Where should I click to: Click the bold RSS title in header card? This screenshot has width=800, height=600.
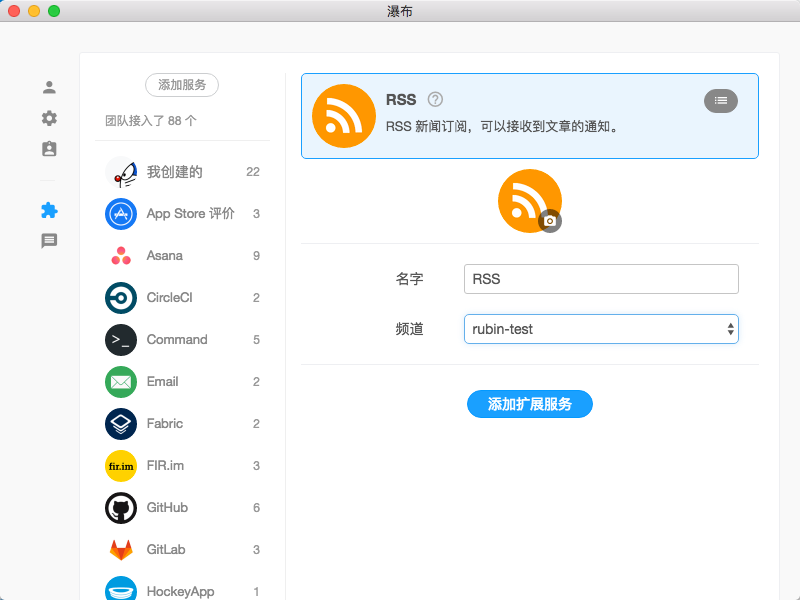(401, 99)
